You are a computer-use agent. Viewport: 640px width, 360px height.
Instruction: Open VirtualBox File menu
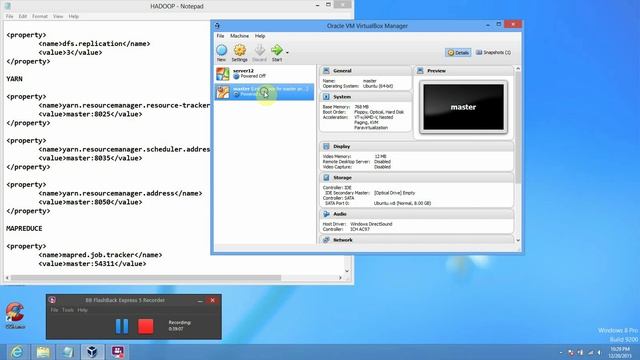pos(220,36)
